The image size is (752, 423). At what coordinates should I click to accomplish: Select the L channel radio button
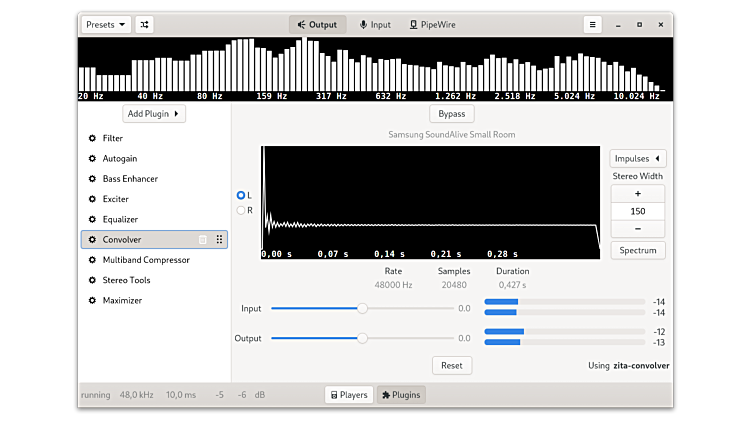[x=241, y=195]
